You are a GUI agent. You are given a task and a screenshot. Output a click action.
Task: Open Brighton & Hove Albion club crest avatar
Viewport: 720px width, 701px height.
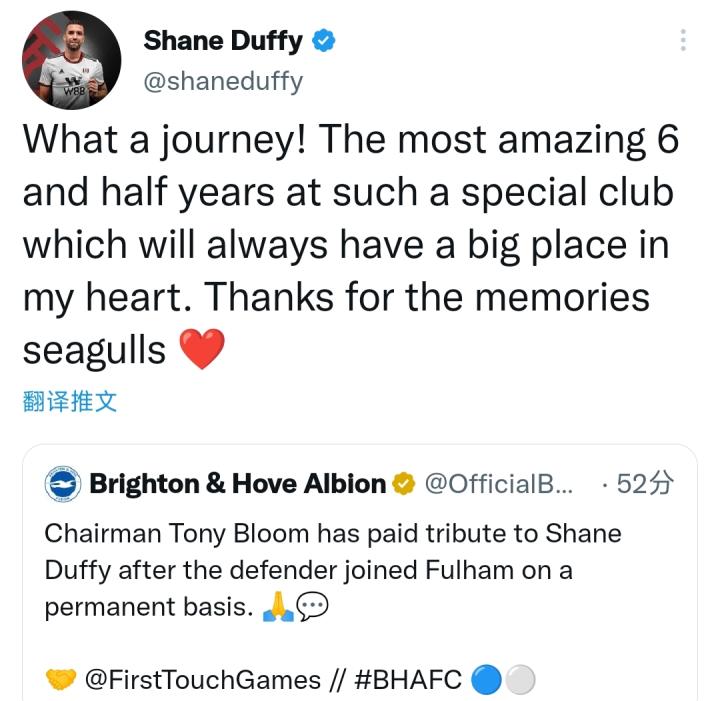click(63, 484)
